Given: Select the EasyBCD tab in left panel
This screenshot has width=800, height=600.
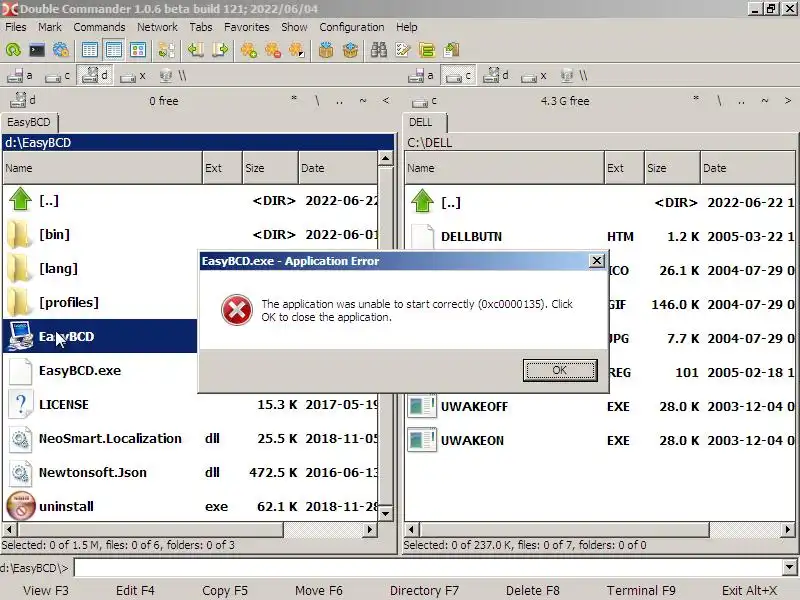Looking at the screenshot, I should 30,122.
